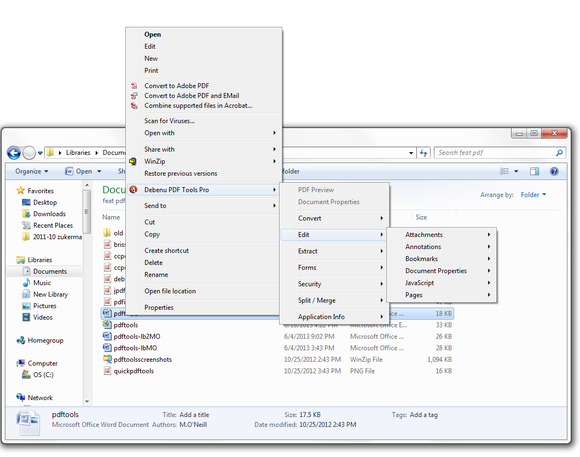Screen dimensions: 580x457
Task: Click the Videos library icon
Action: pos(26,317)
